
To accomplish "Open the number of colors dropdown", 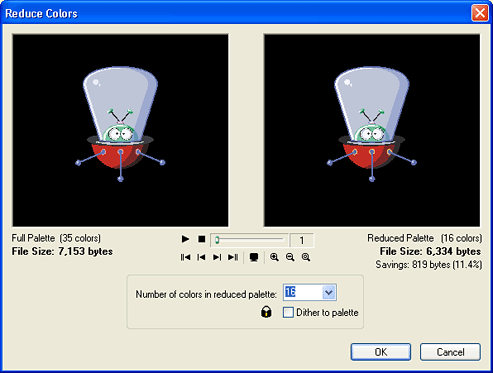I will (329, 293).
